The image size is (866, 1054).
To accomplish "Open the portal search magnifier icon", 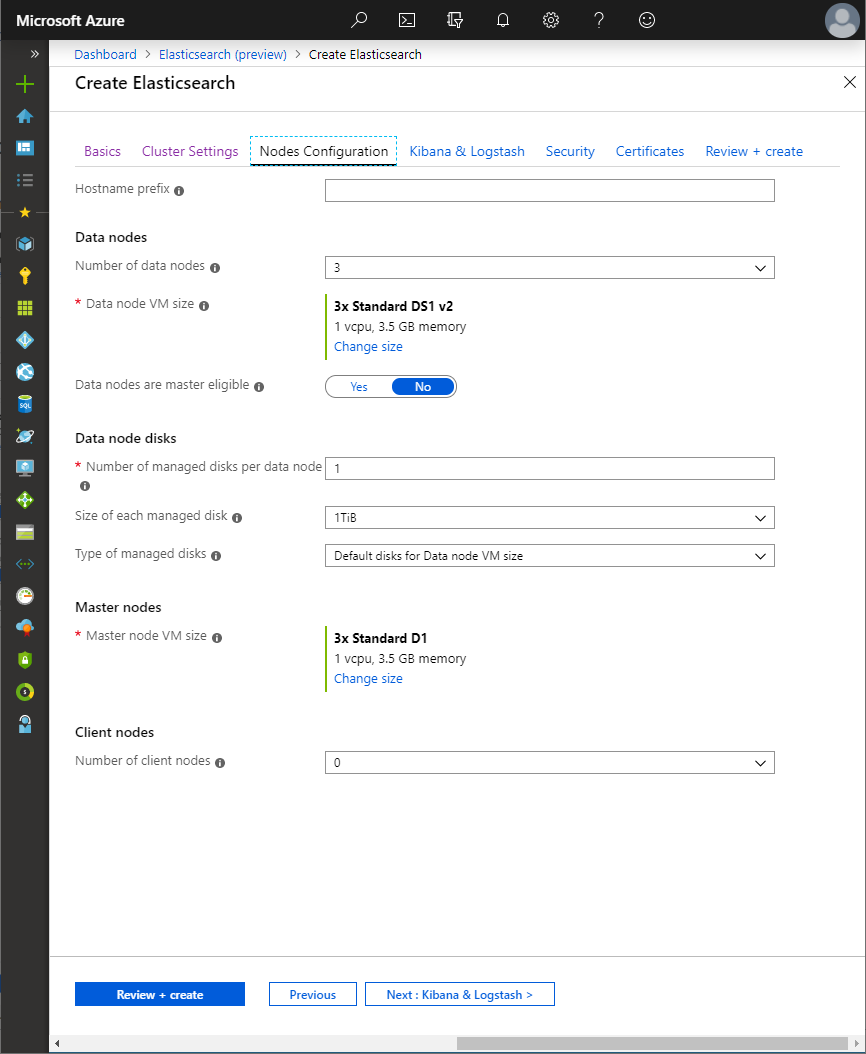I will pos(358,20).
